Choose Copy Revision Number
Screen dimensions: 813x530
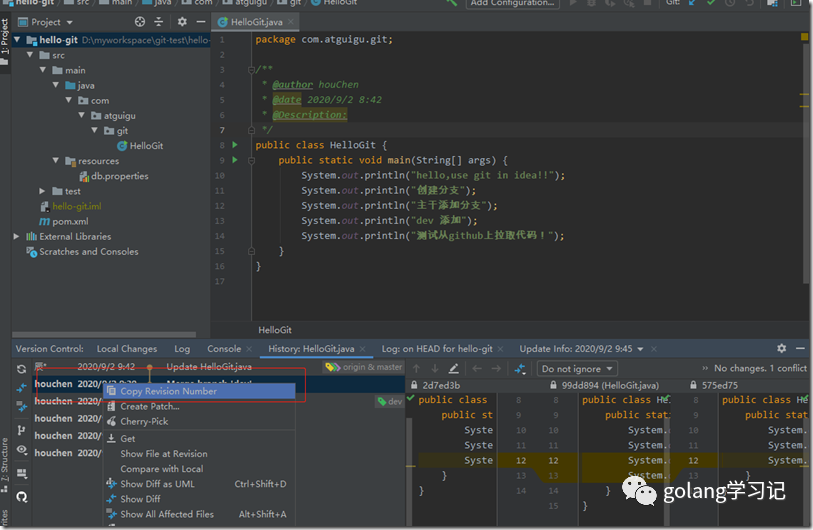pos(200,391)
